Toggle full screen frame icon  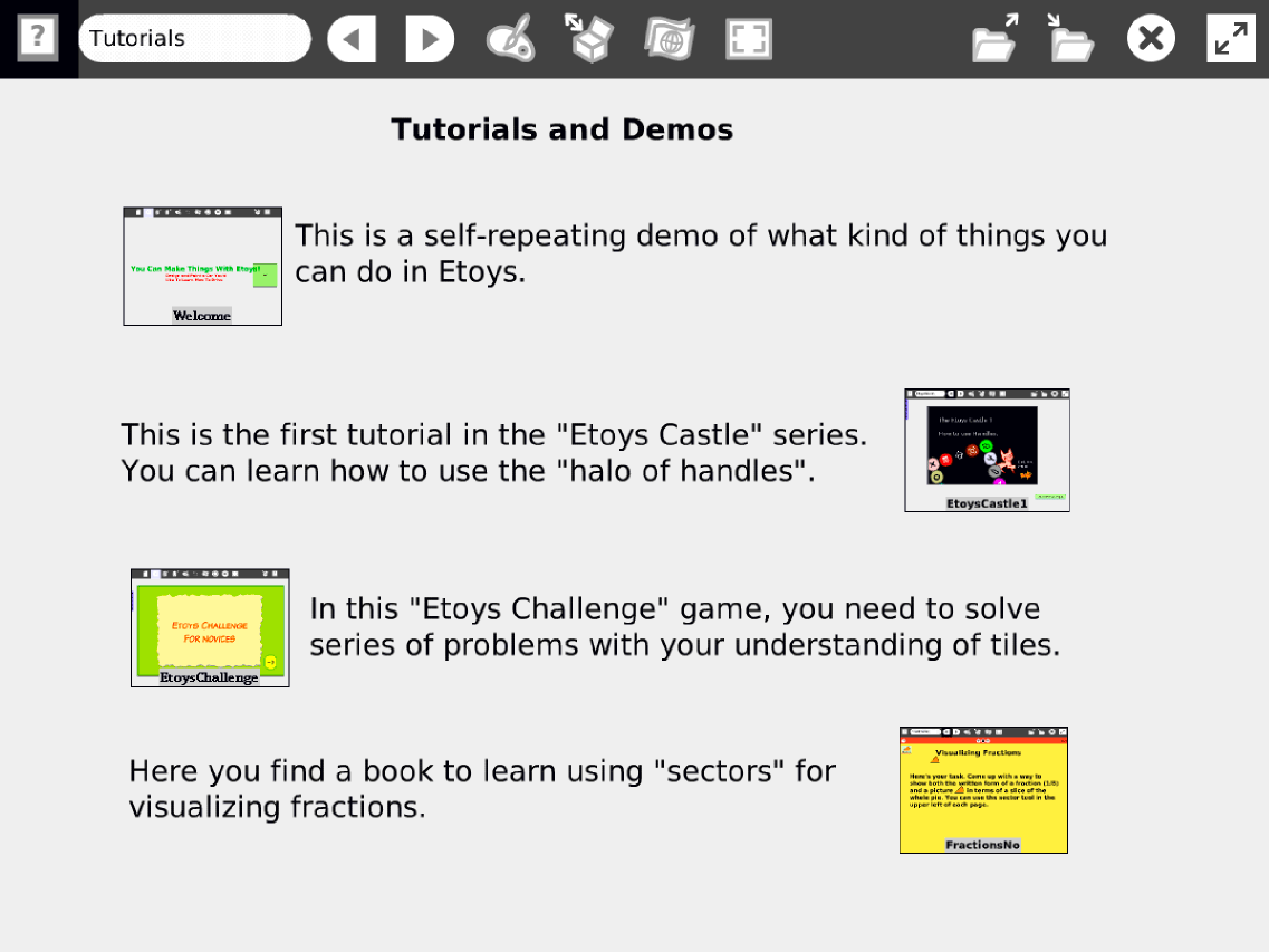749,39
